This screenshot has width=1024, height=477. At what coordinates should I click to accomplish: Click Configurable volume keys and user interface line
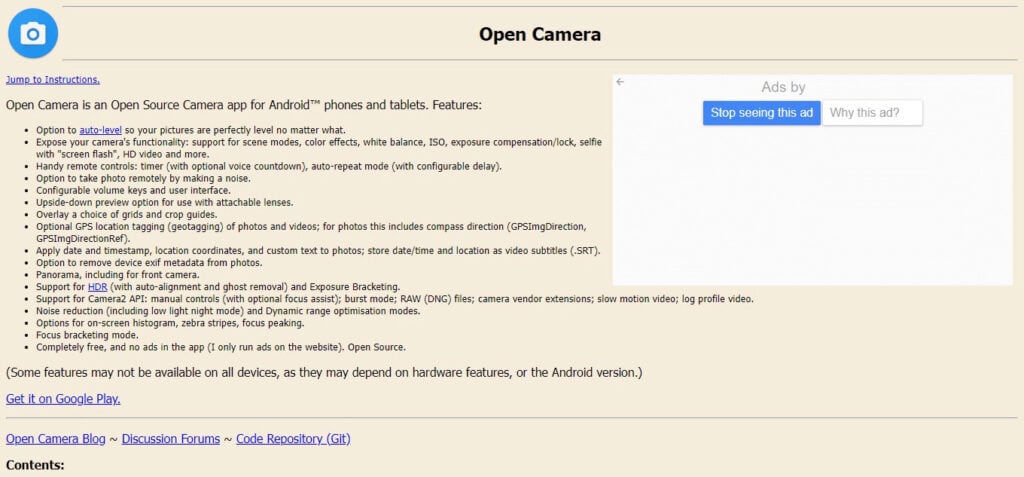point(133,190)
